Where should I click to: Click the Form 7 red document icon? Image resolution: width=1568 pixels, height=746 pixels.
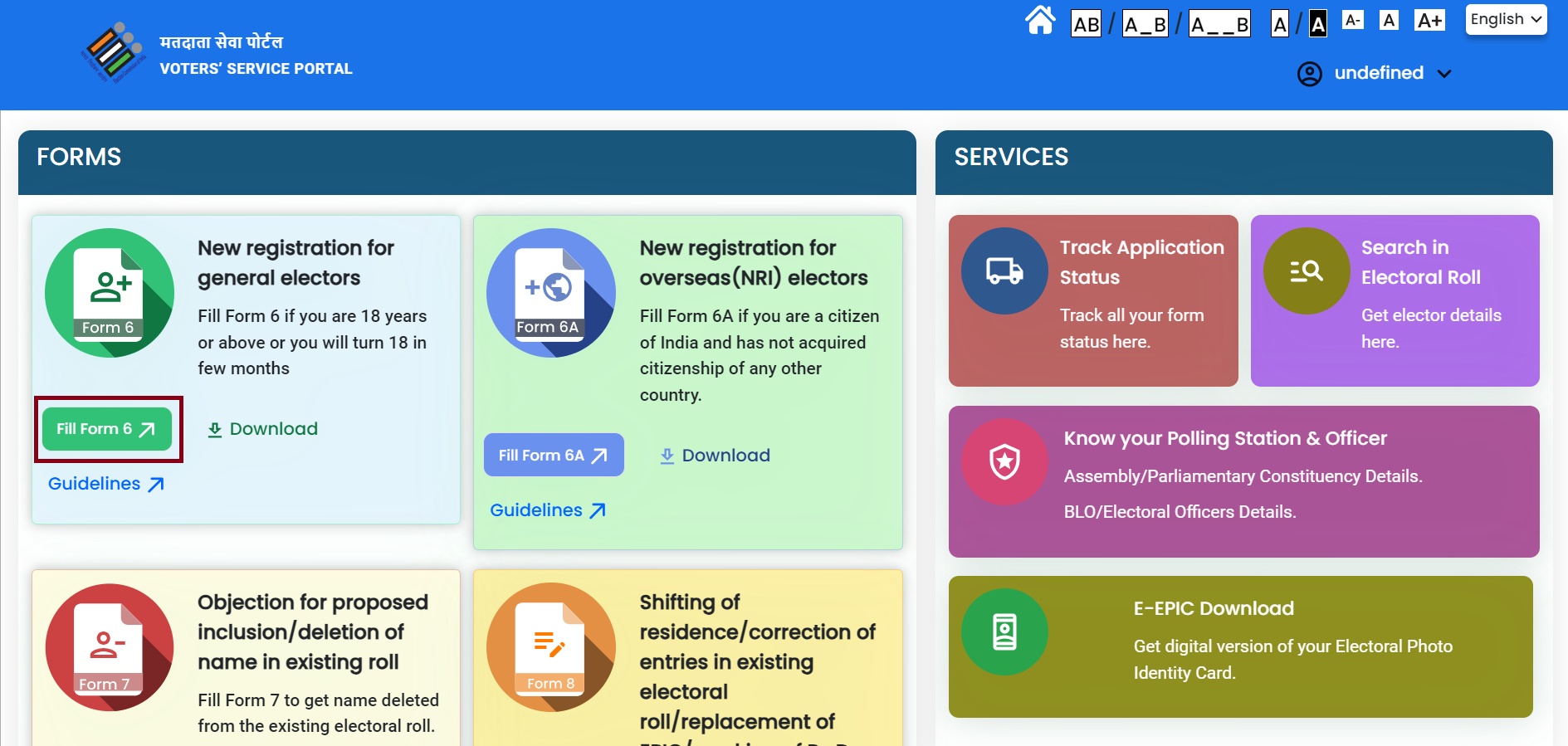(110, 647)
